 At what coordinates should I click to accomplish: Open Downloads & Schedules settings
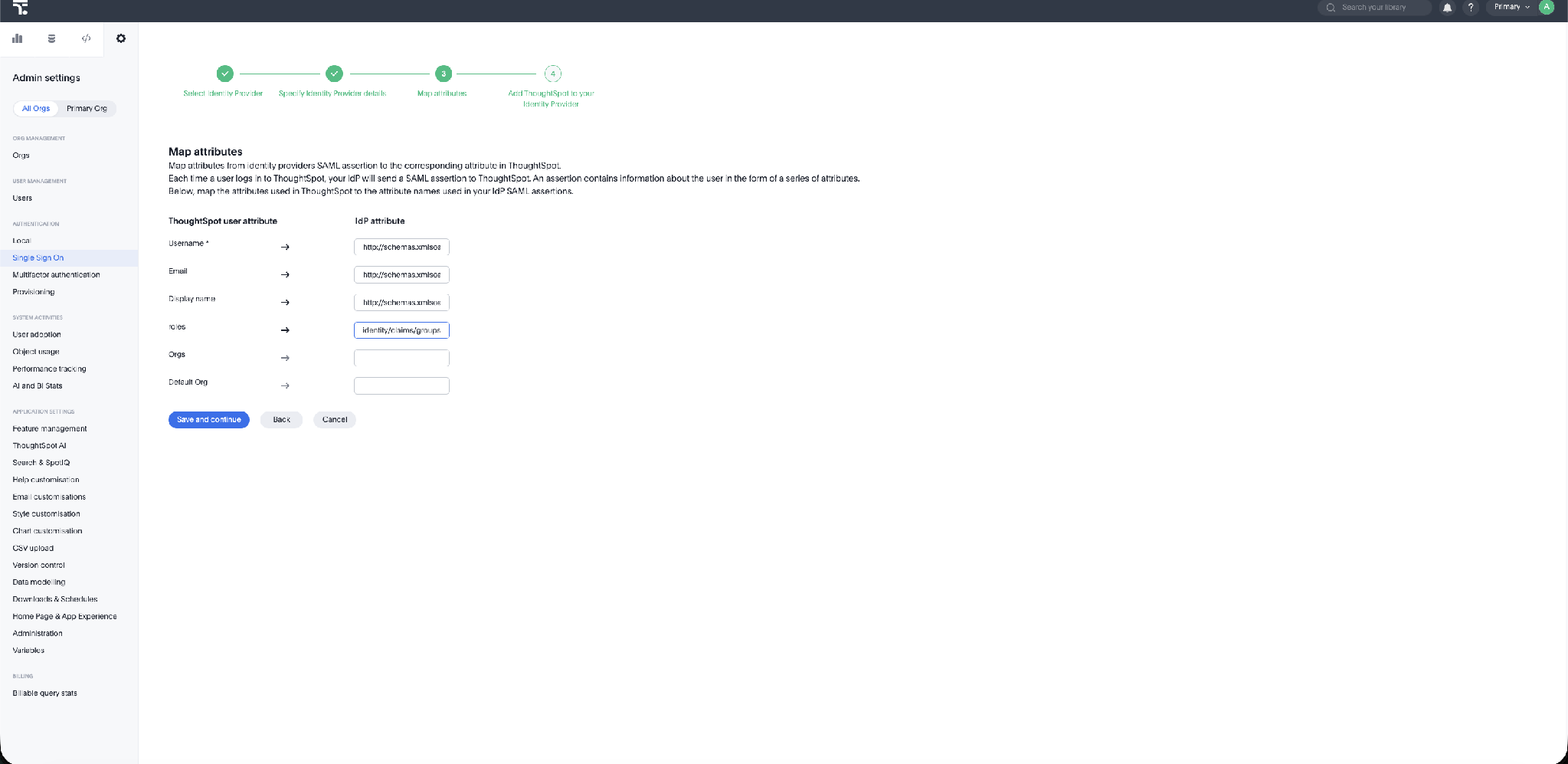point(55,599)
